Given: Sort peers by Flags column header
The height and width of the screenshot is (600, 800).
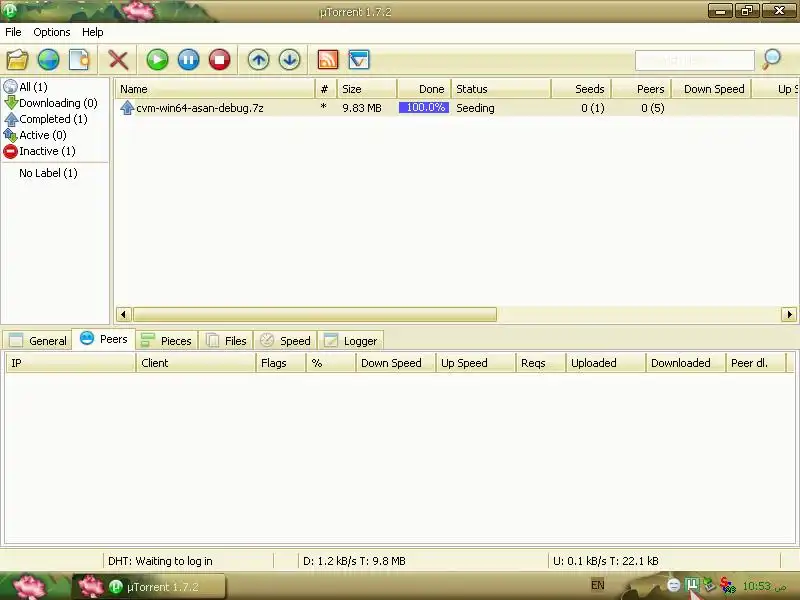Looking at the screenshot, I should point(281,363).
